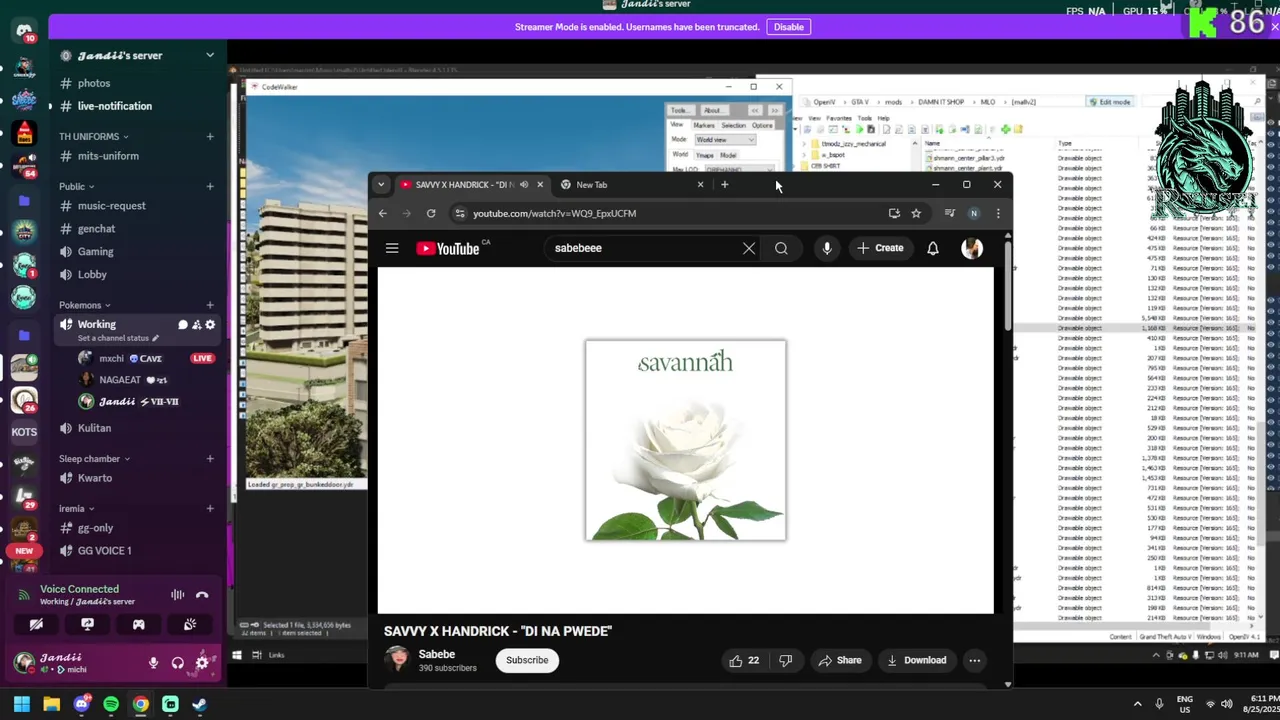This screenshot has width=1280, height=720.
Task: Collapse the Public category
Action: pyautogui.click(x=76, y=186)
